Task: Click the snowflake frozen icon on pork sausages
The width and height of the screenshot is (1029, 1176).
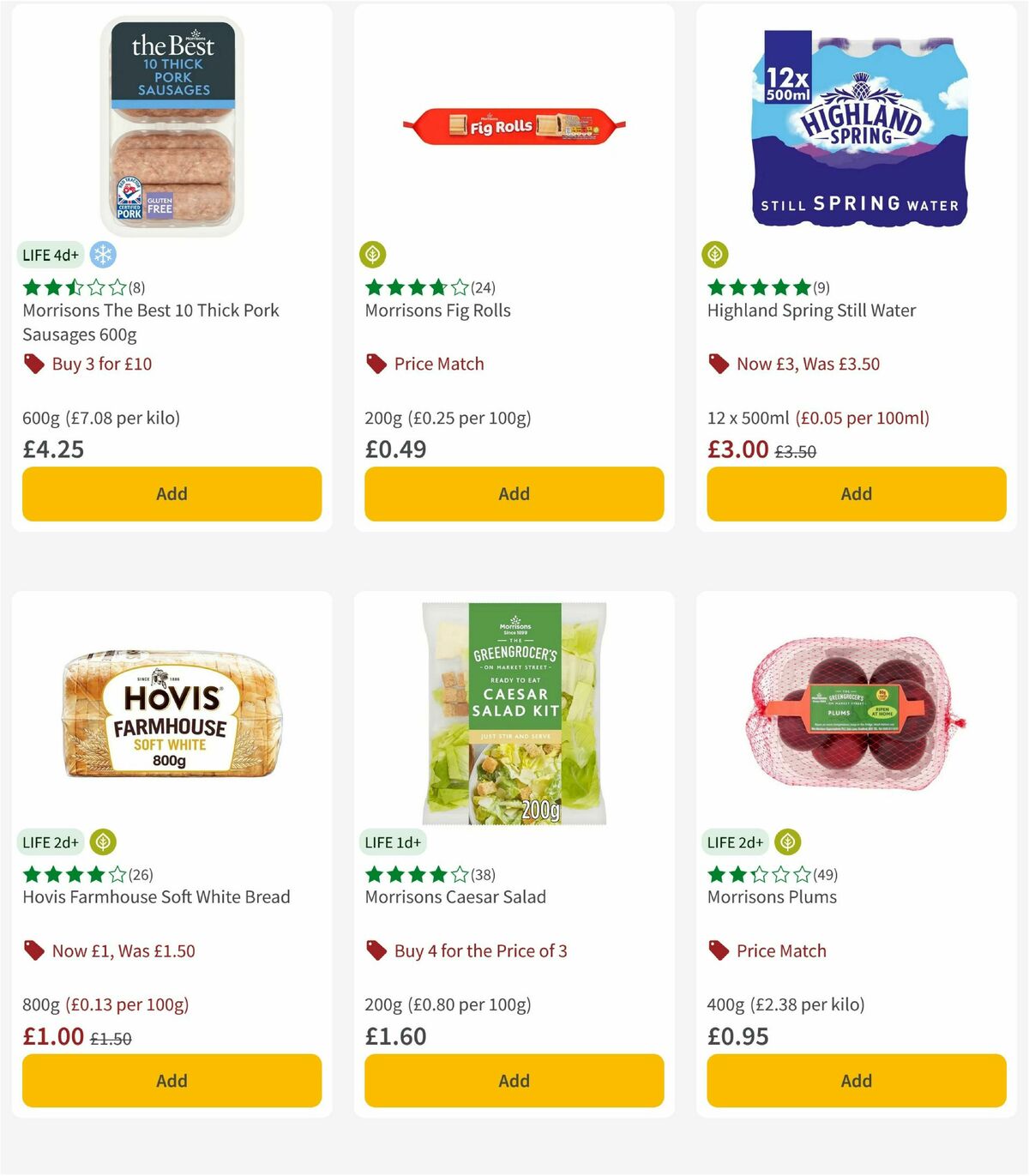Action: tap(103, 255)
